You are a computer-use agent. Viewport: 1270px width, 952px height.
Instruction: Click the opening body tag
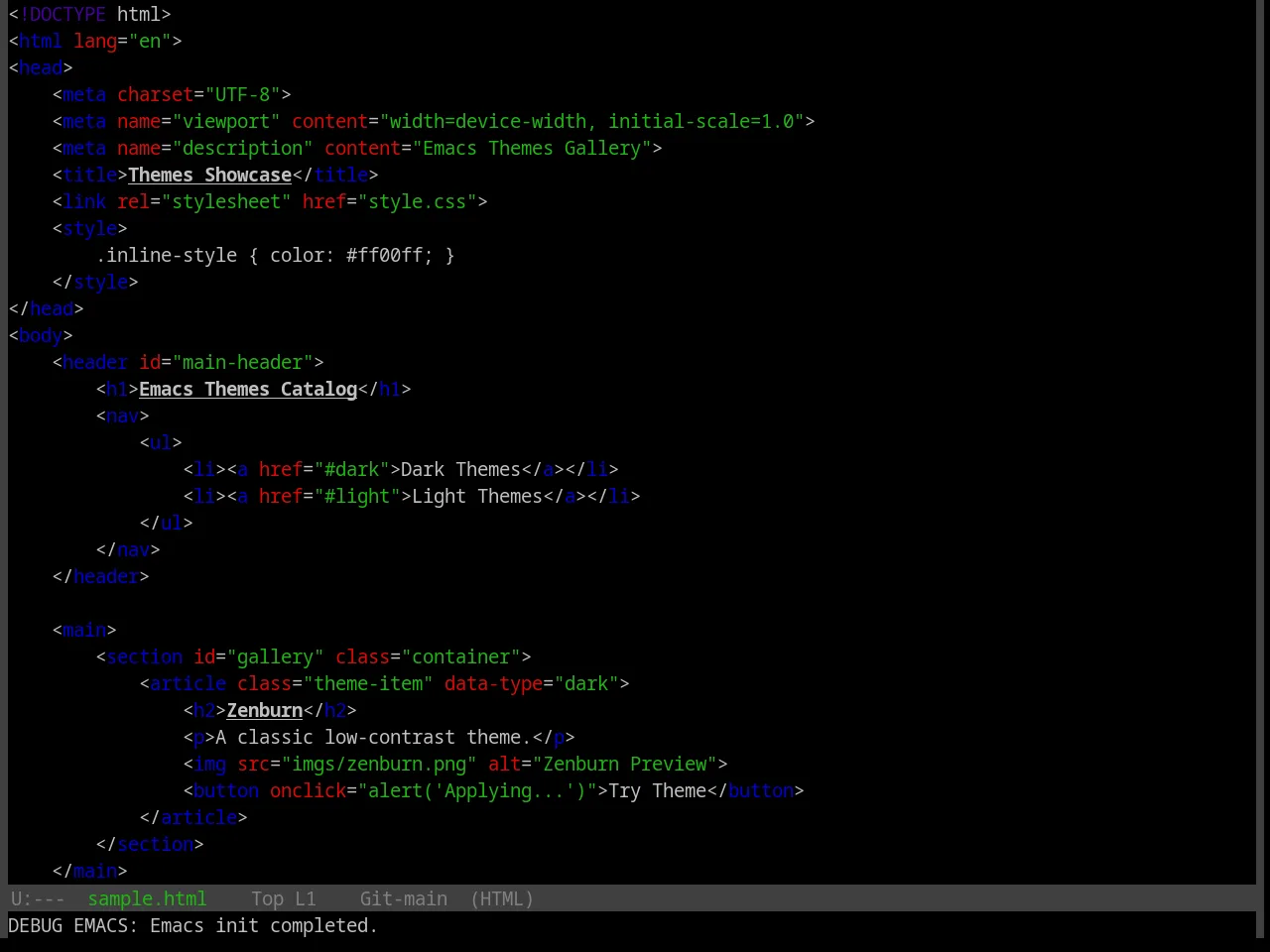(41, 335)
